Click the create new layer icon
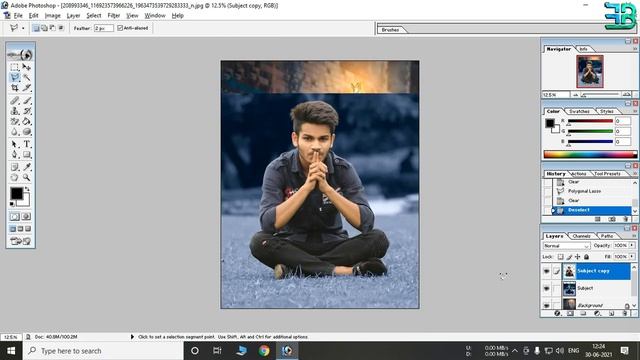640x360 pixels. pos(611,313)
